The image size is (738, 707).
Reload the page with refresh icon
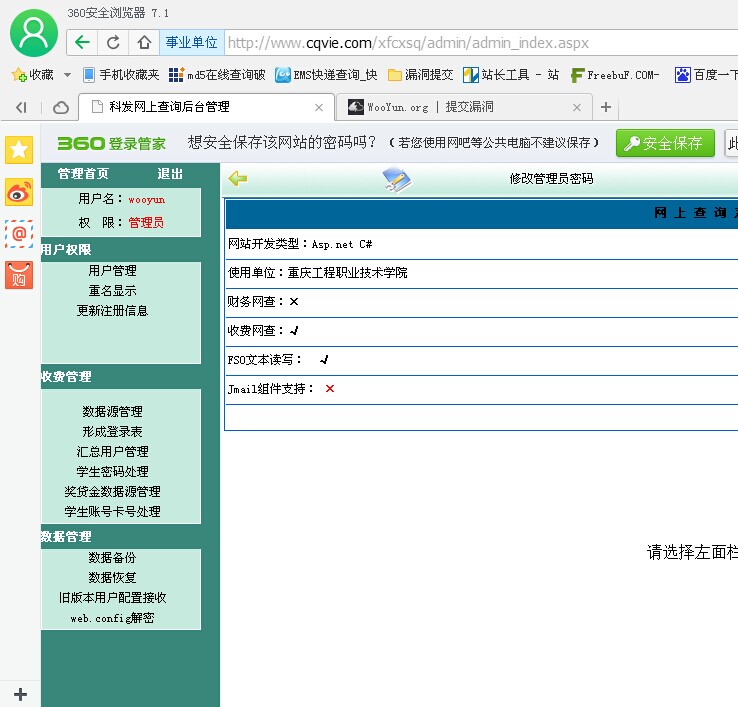113,42
